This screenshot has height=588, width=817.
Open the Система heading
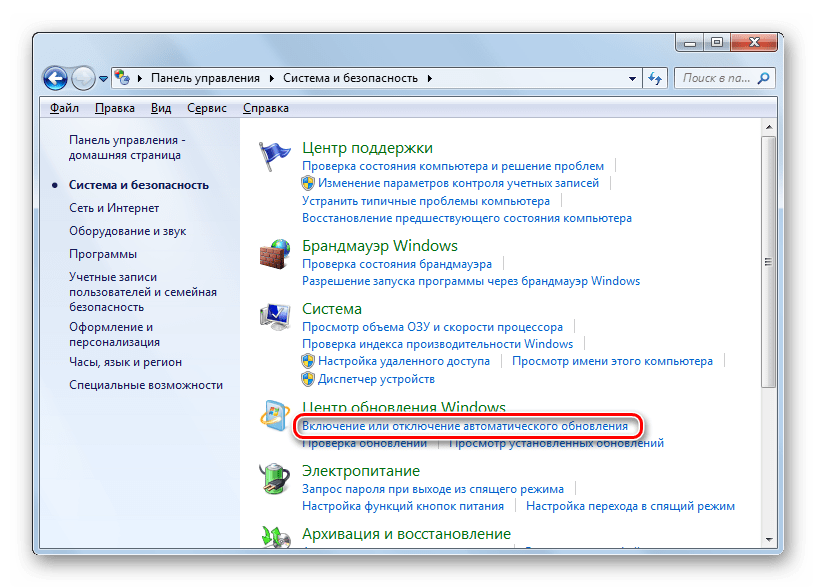[332, 309]
